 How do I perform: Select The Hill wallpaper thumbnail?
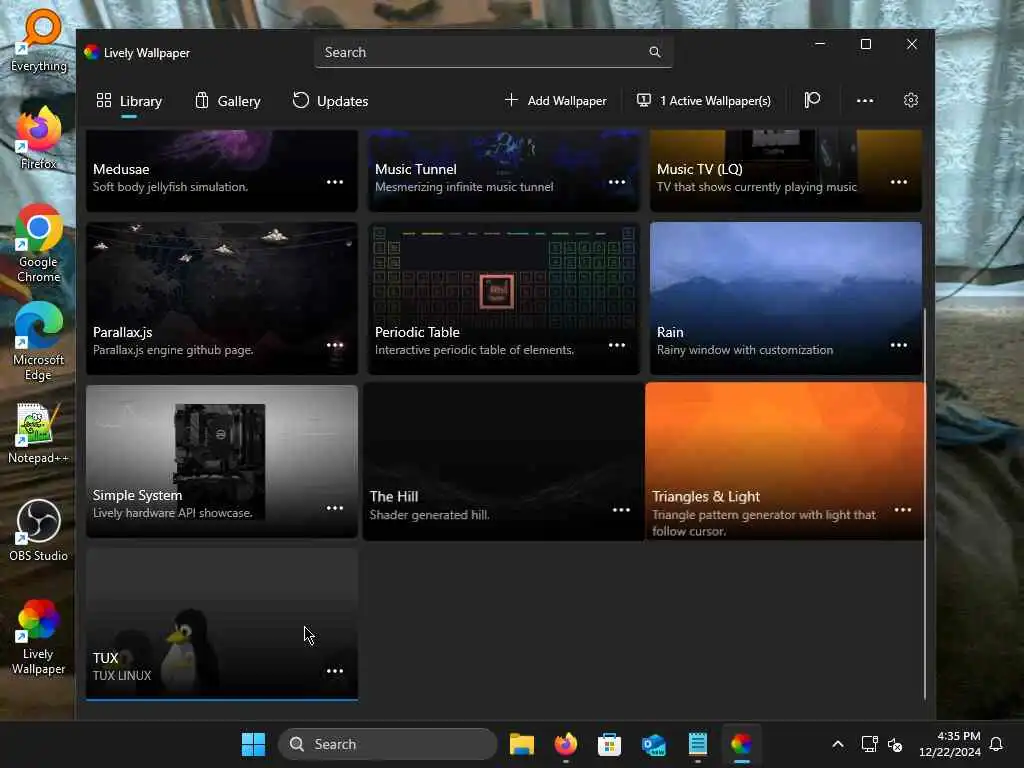[504, 461]
